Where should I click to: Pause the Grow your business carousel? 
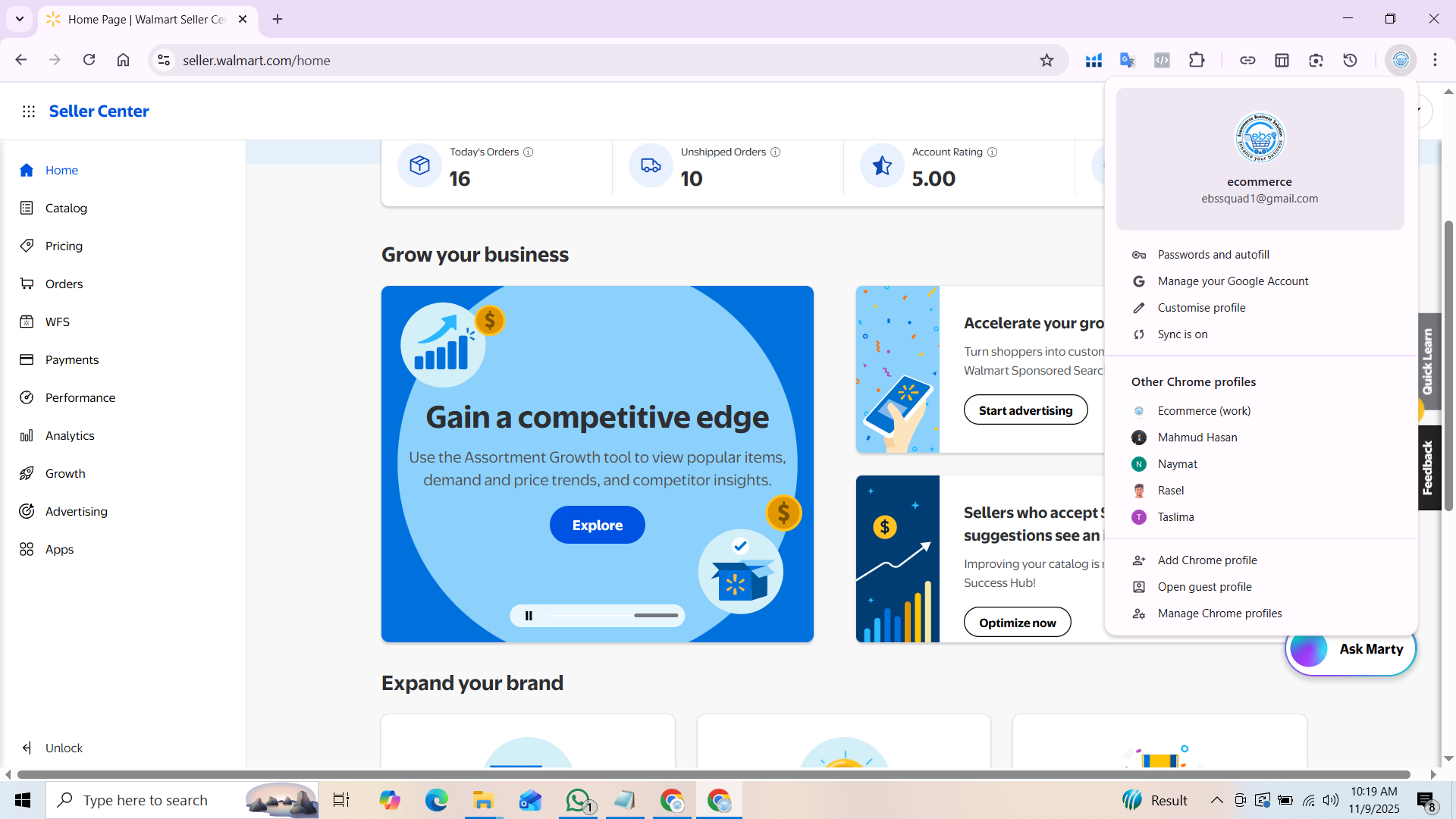point(529,616)
